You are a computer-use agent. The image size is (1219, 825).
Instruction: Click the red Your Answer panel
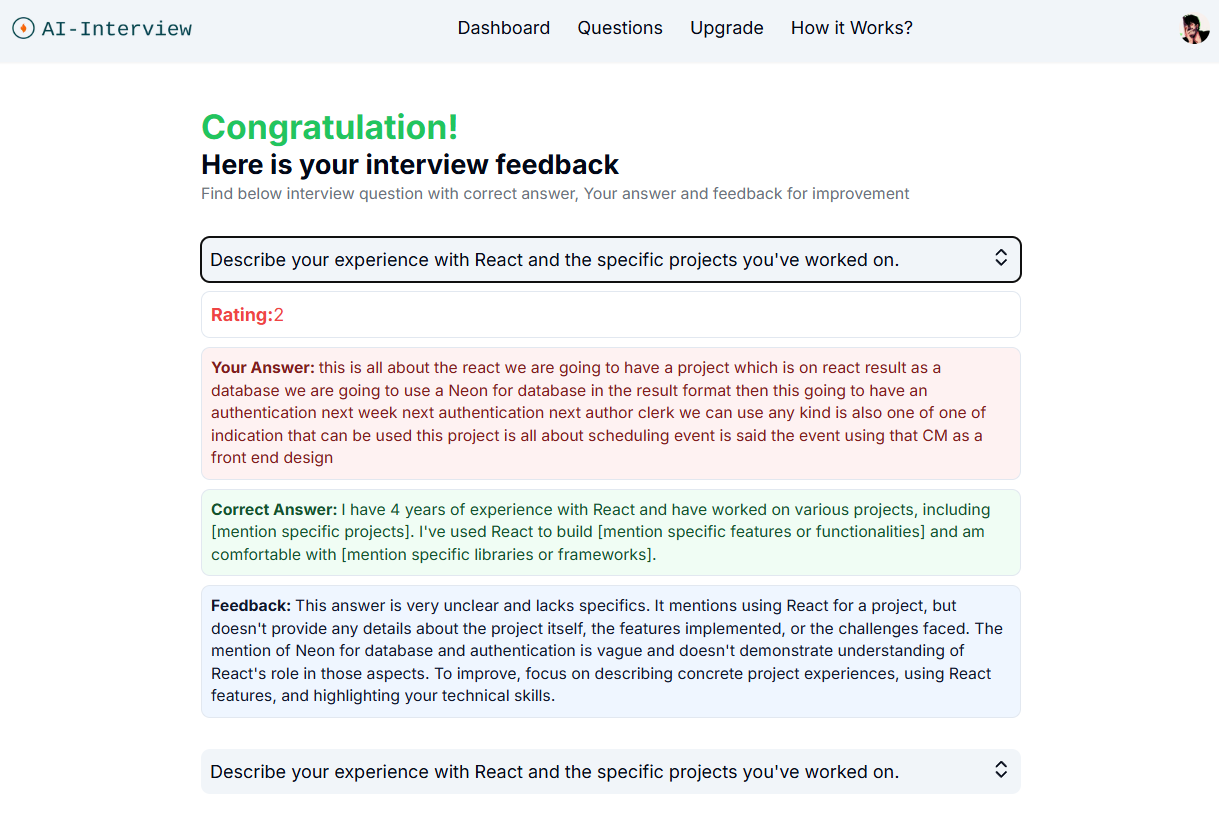(610, 413)
